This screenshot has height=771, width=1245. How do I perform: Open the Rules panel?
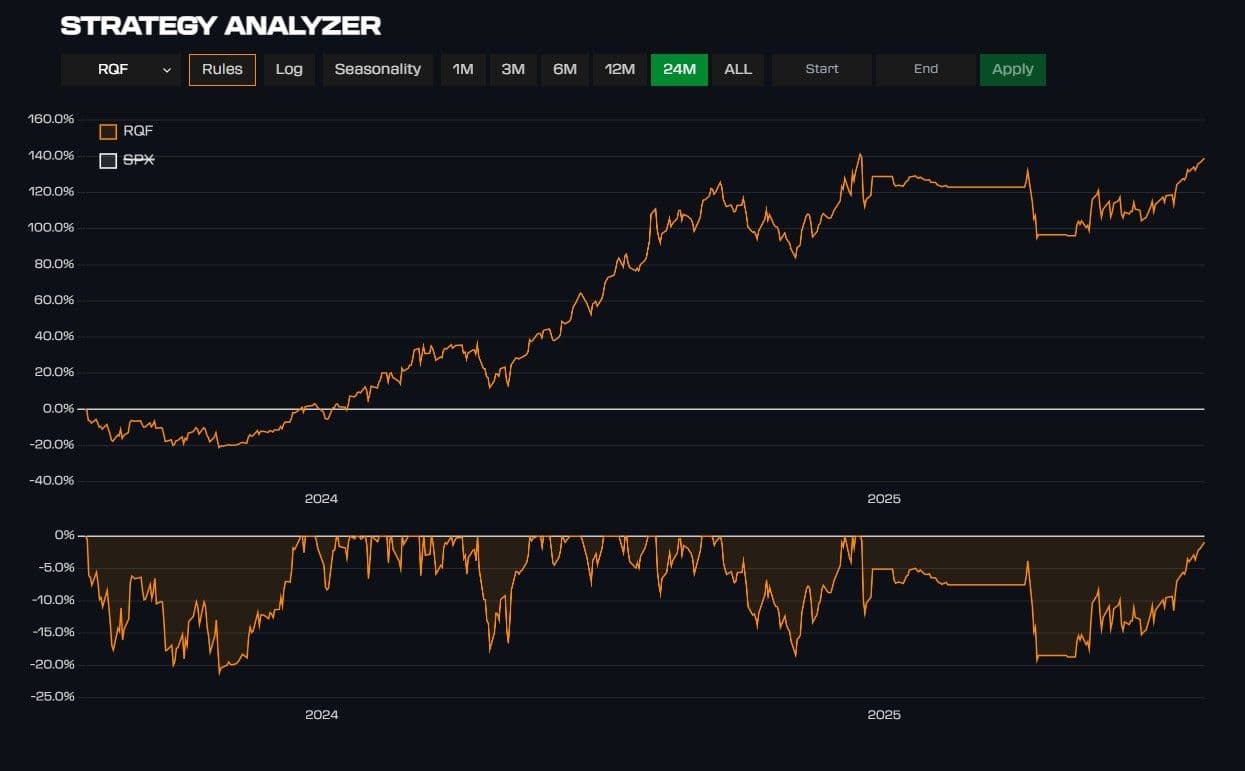tap(222, 69)
